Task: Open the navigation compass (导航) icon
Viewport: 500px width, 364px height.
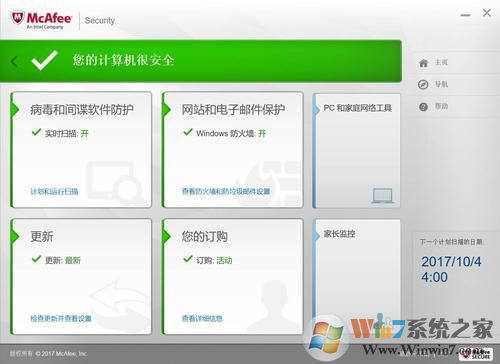Action: [x=423, y=85]
